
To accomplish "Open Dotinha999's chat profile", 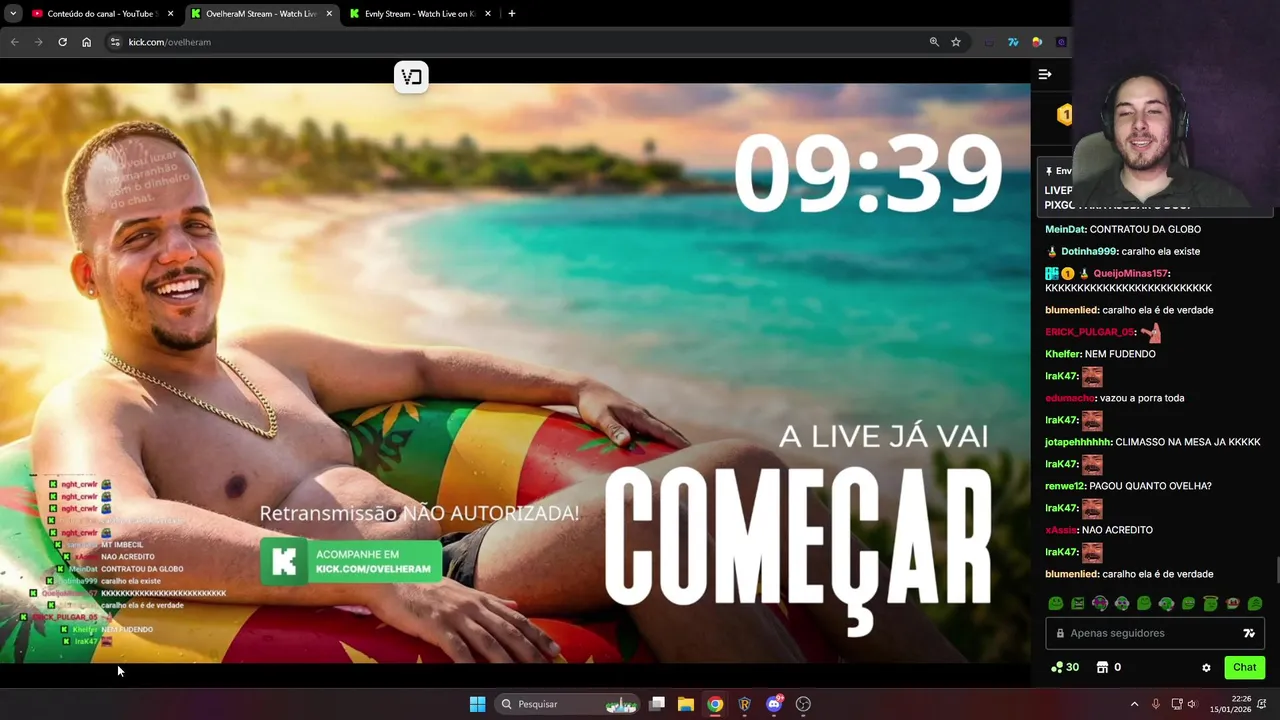I will (x=1088, y=251).
